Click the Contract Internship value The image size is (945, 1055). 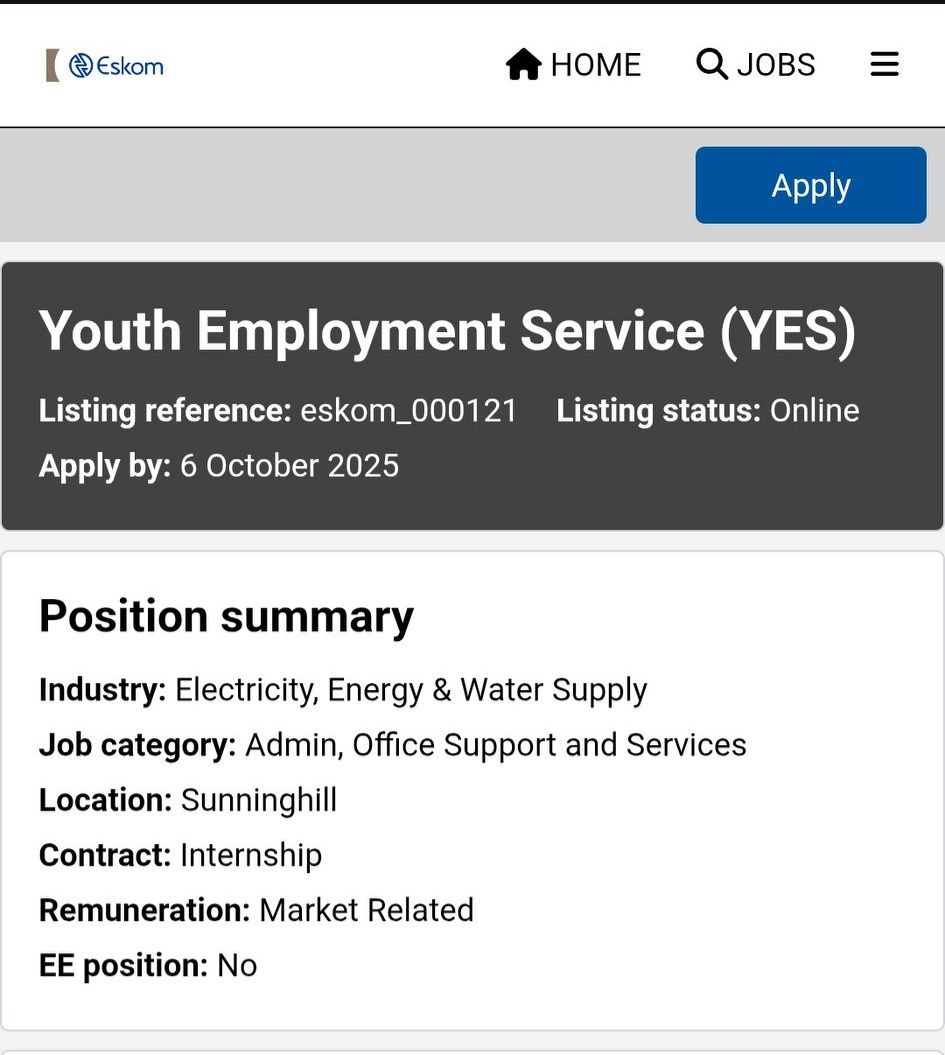pyautogui.click(x=251, y=856)
